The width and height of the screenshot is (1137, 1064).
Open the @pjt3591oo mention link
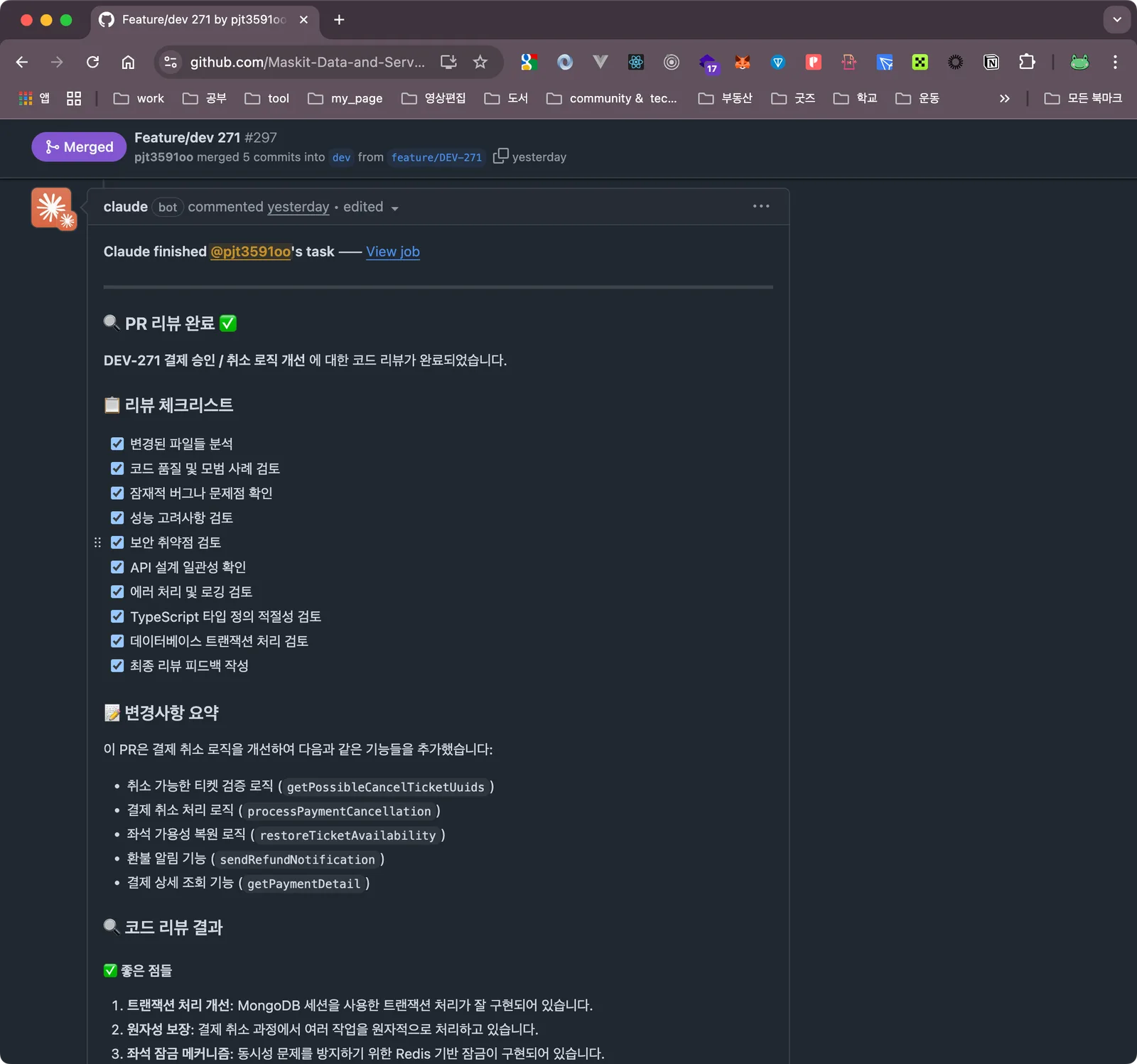pos(251,252)
